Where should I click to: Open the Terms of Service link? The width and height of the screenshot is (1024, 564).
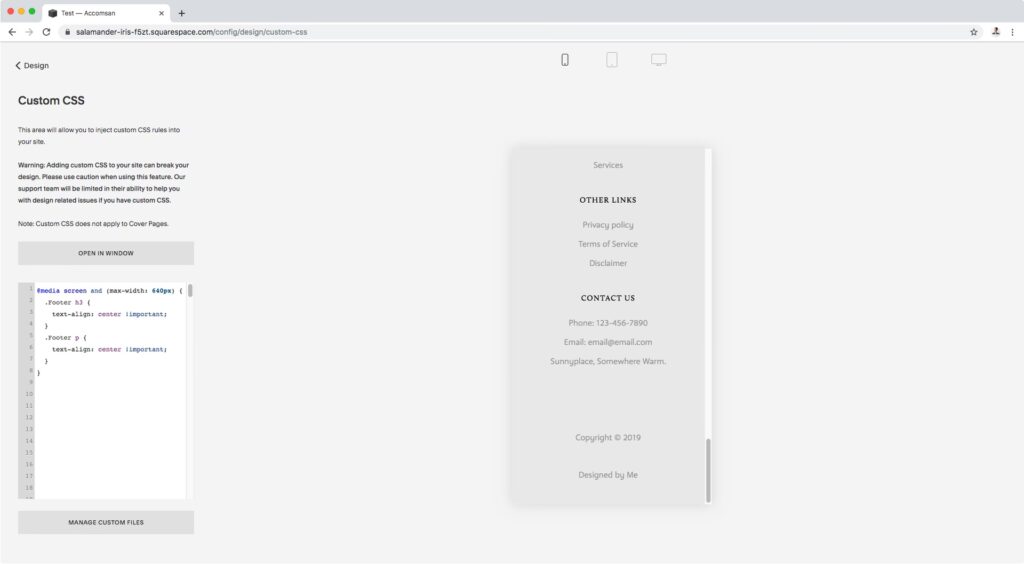pyautogui.click(x=608, y=244)
